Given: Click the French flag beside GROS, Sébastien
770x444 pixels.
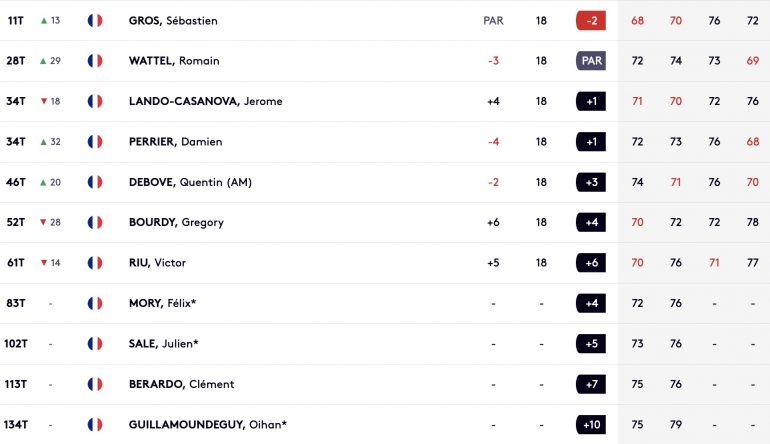Looking at the screenshot, I should pyautogui.click(x=95, y=21).
